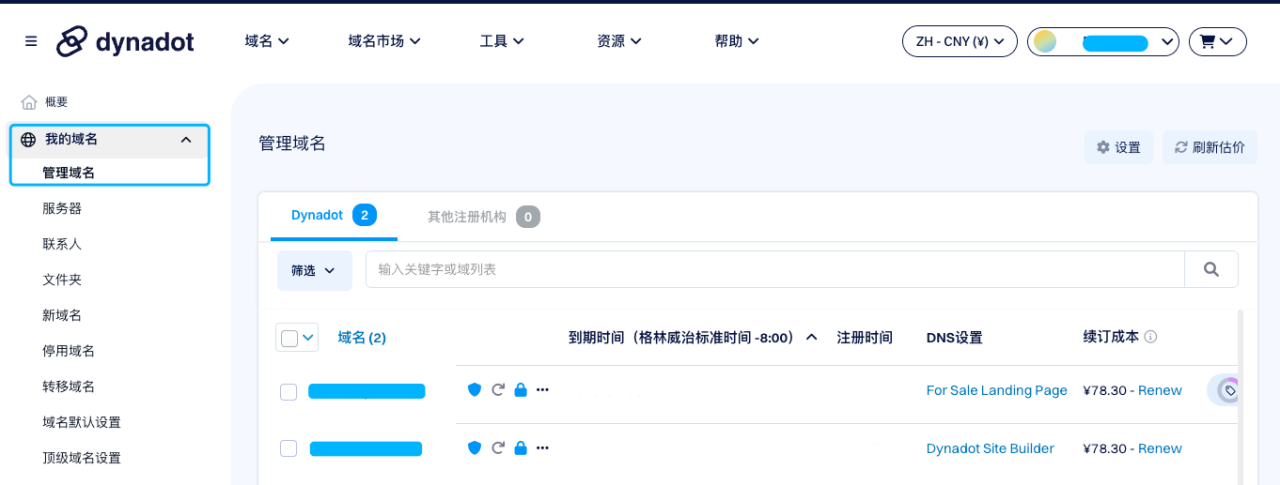The width and height of the screenshot is (1280, 485).
Task: Focus the keyword or domain list search field
Action: (x=775, y=269)
